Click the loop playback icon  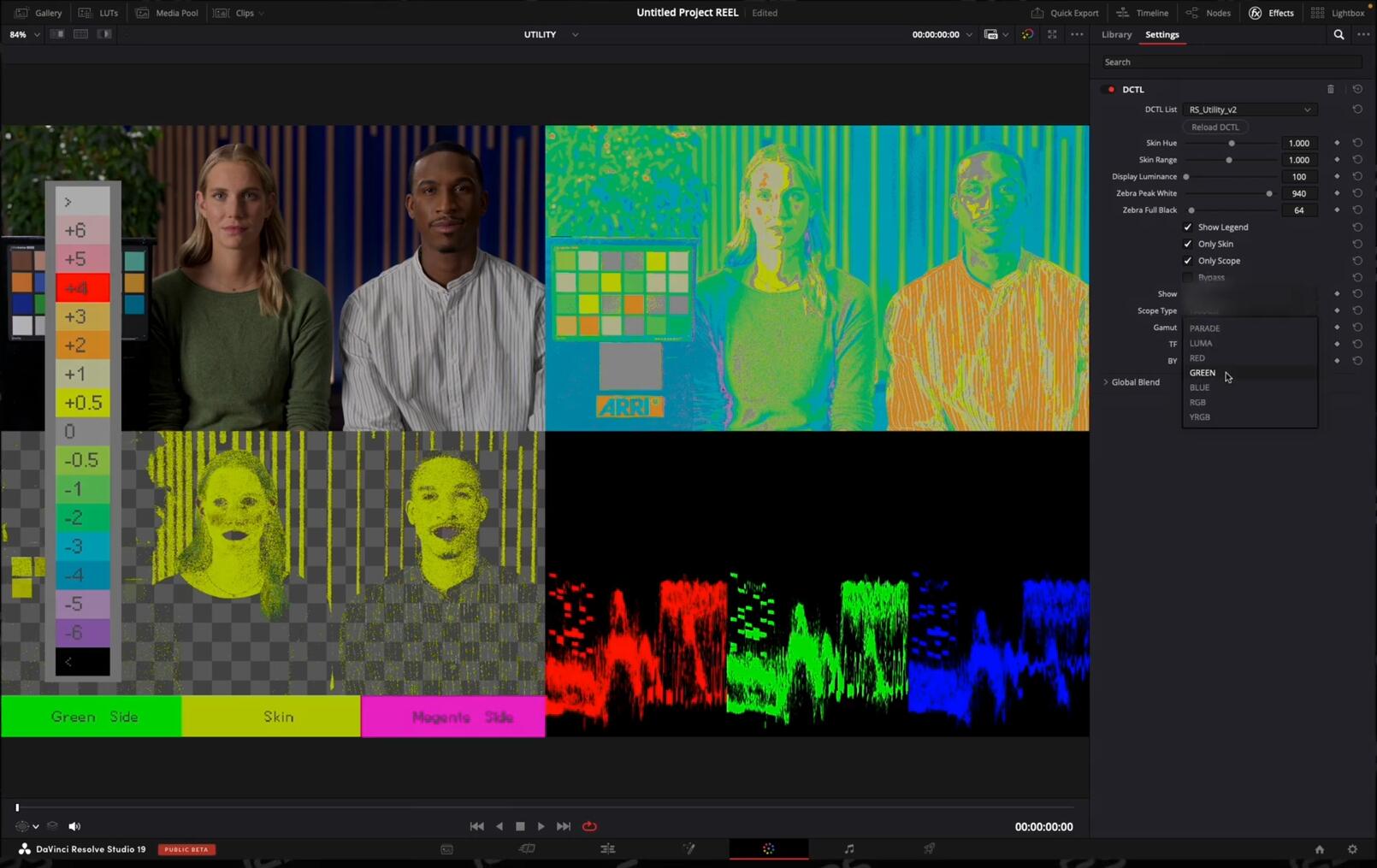coord(589,826)
